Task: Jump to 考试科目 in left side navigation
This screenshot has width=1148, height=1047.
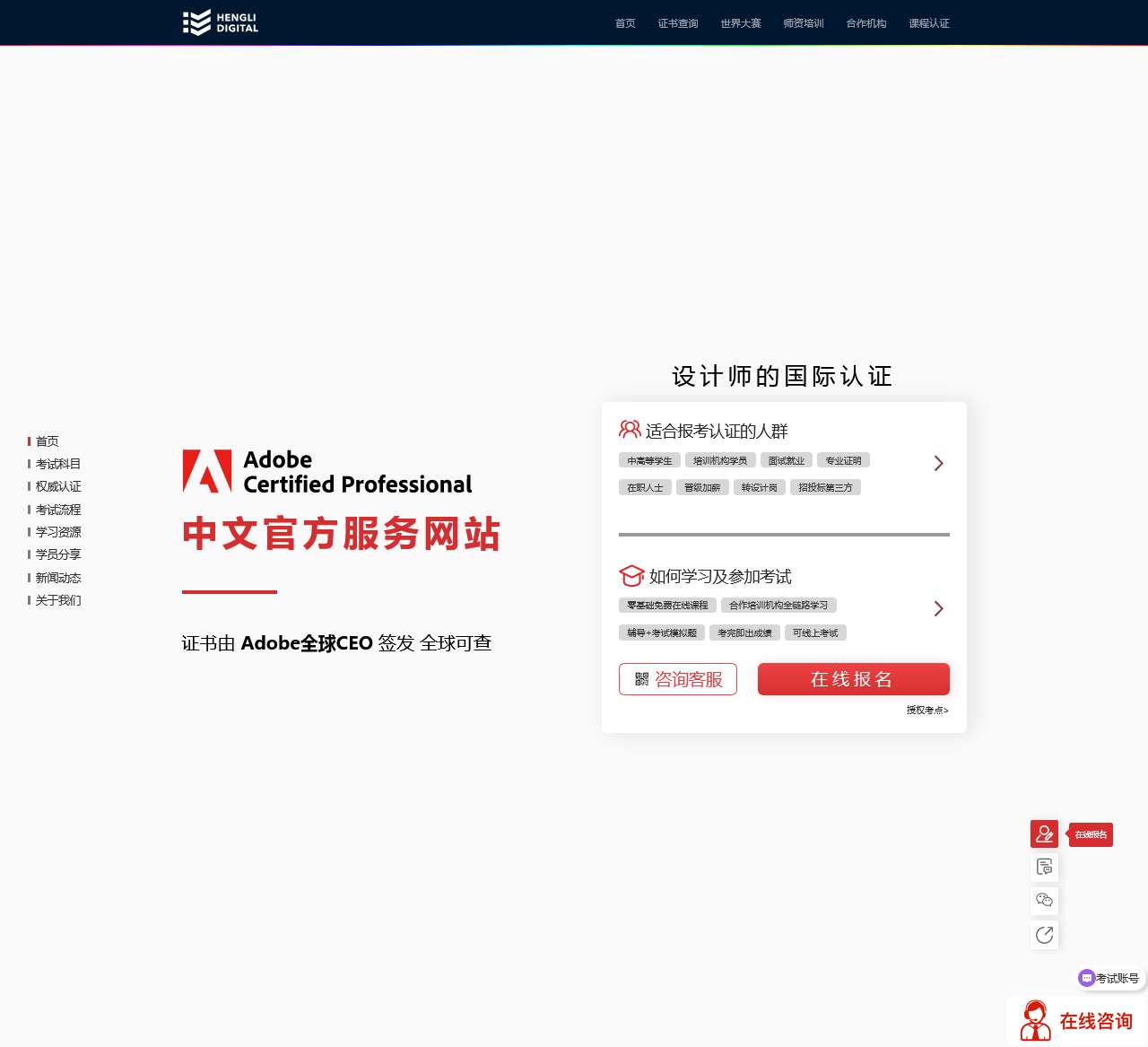Action: click(x=58, y=464)
